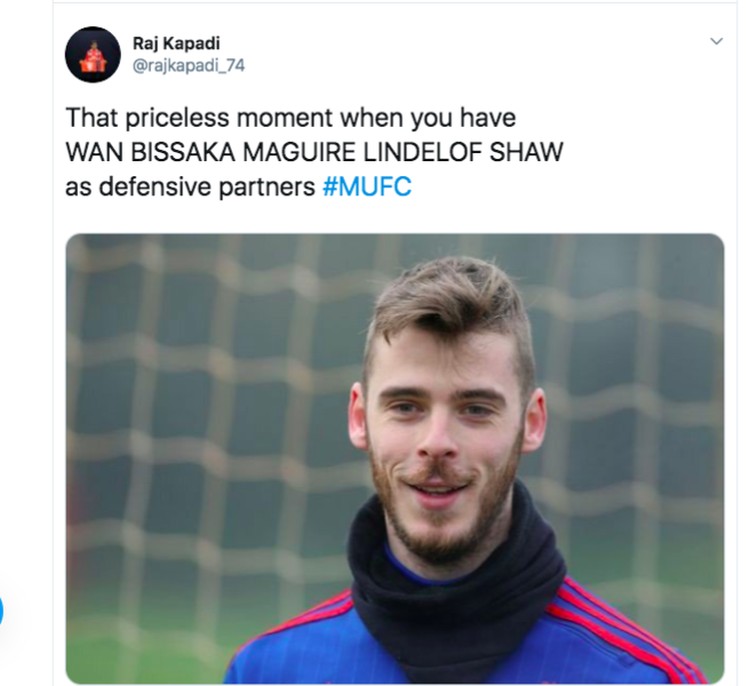Click the blurred goal net on photo's left
The height and width of the screenshot is (686, 750).
(206, 407)
